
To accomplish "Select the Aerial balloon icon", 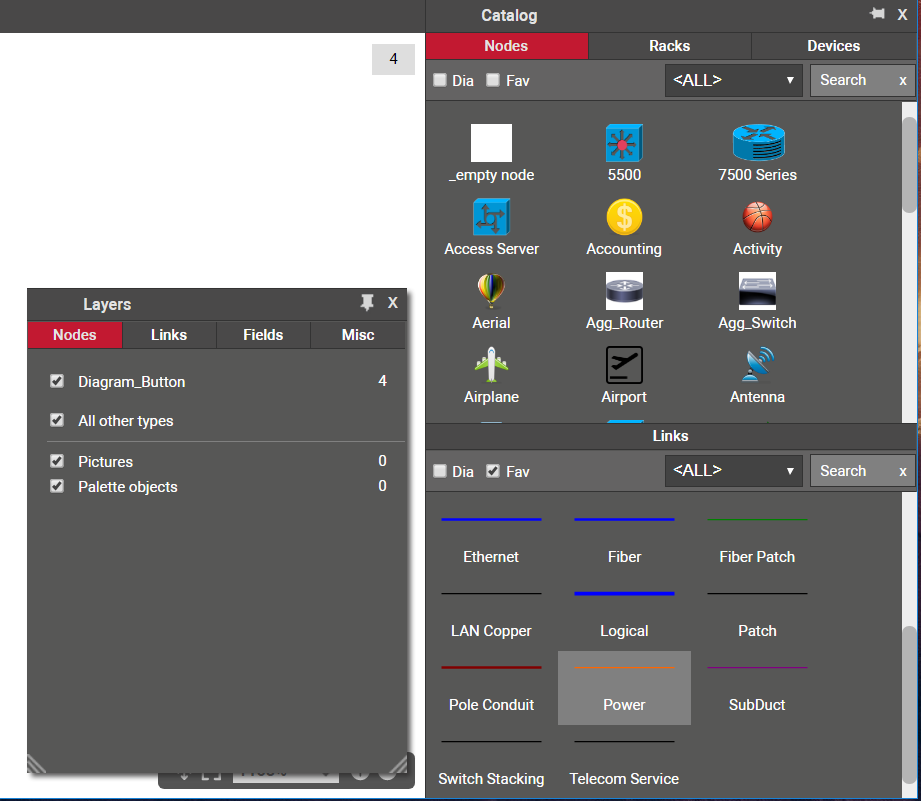I will point(491,291).
